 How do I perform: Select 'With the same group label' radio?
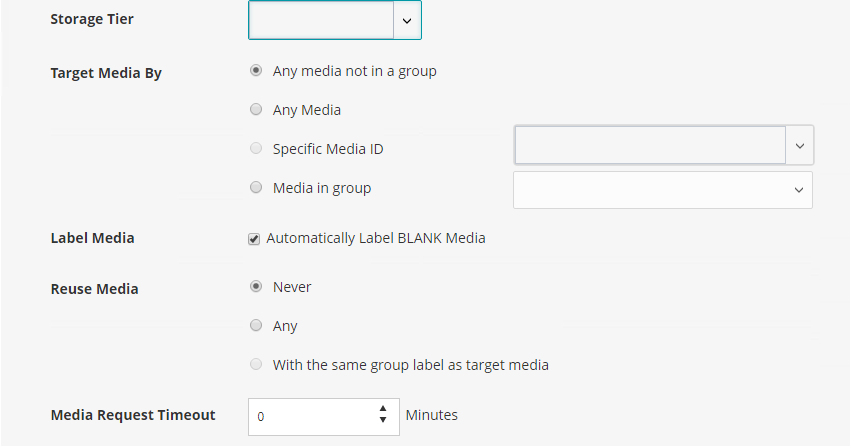pyautogui.click(x=256, y=365)
